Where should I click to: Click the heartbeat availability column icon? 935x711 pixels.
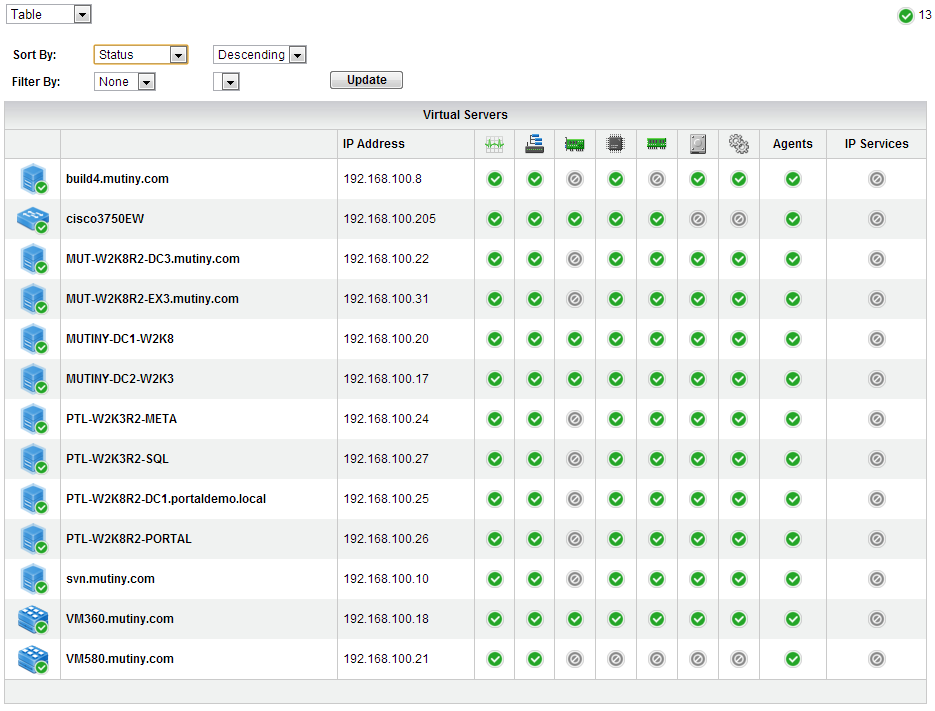[494, 144]
